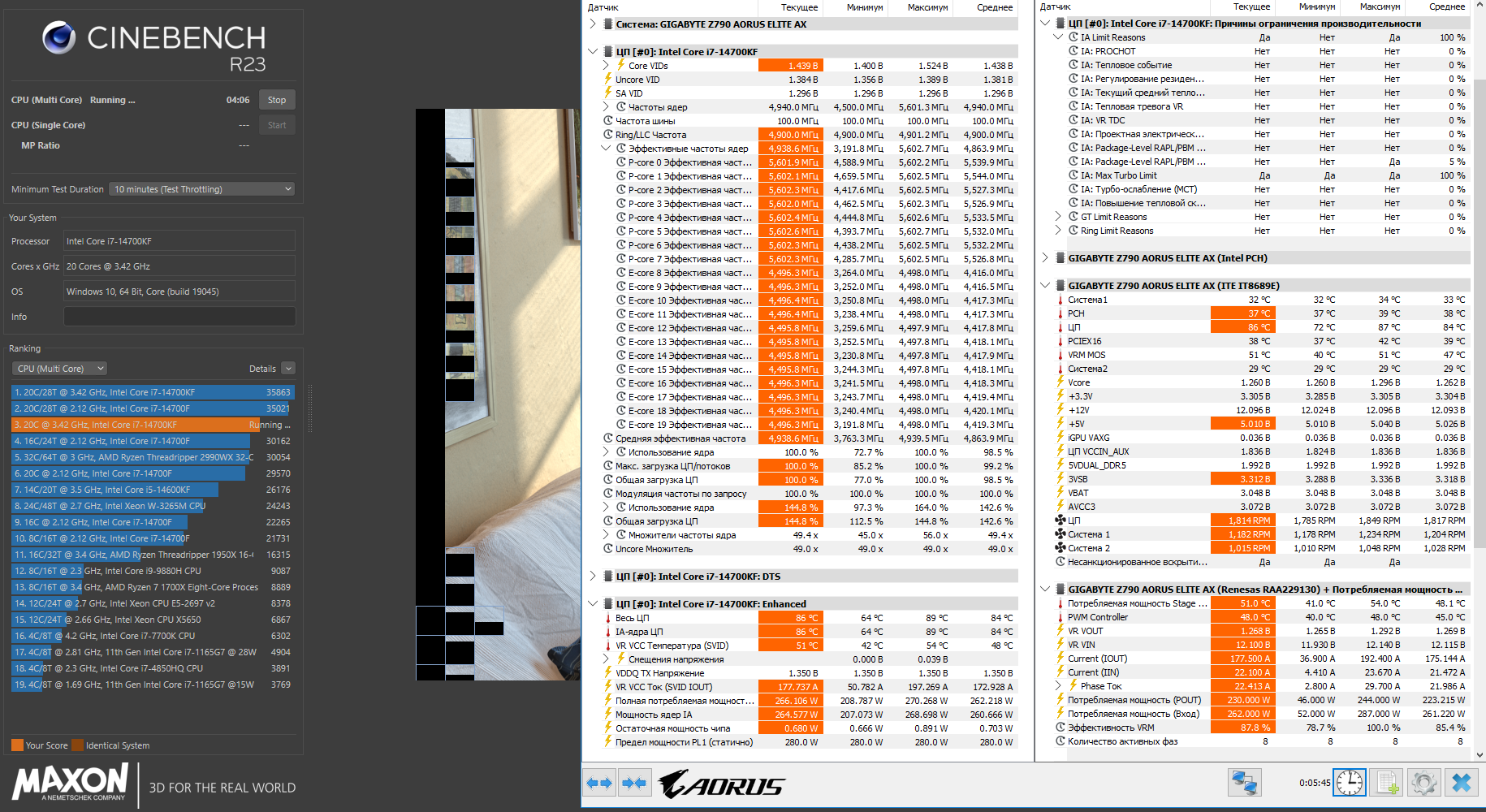
Task: Open Minimum Test Duration dropdown
Action: pyautogui.click(x=201, y=189)
